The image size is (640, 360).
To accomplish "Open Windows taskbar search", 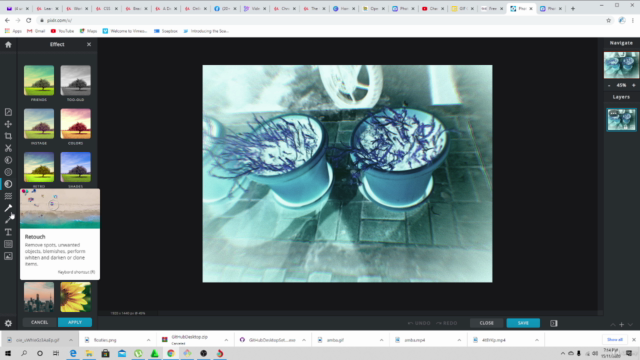I will coord(24,353).
